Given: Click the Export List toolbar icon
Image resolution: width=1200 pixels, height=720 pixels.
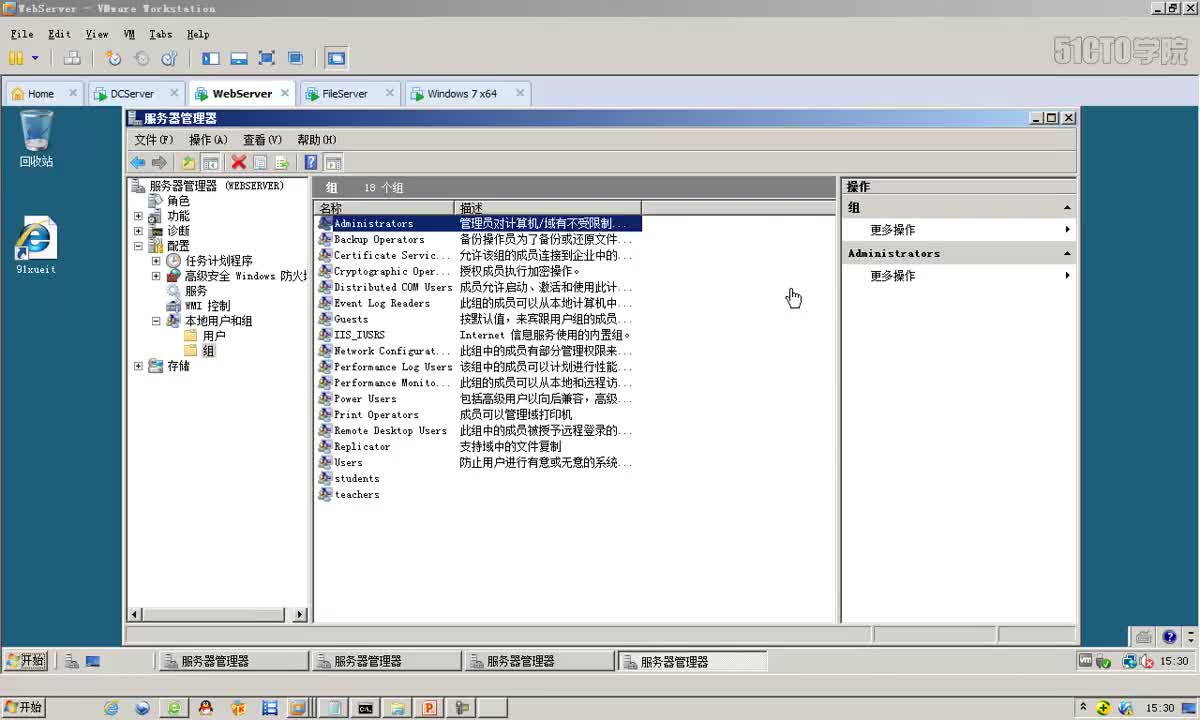Looking at the screenshot, I should (282, 162).
